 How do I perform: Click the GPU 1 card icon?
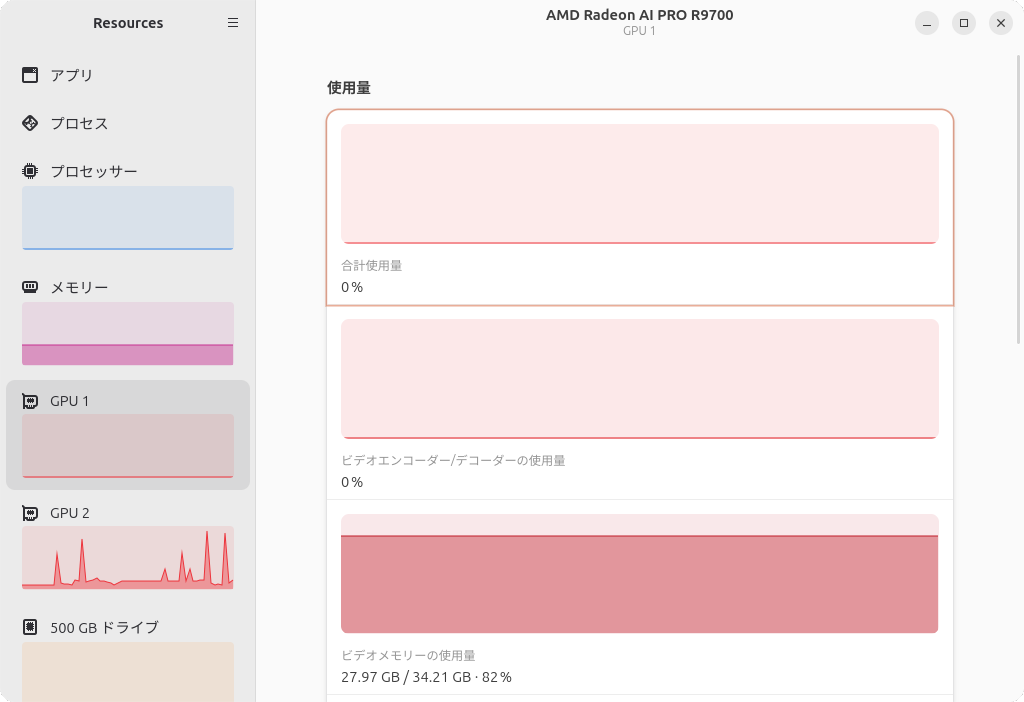30,401
